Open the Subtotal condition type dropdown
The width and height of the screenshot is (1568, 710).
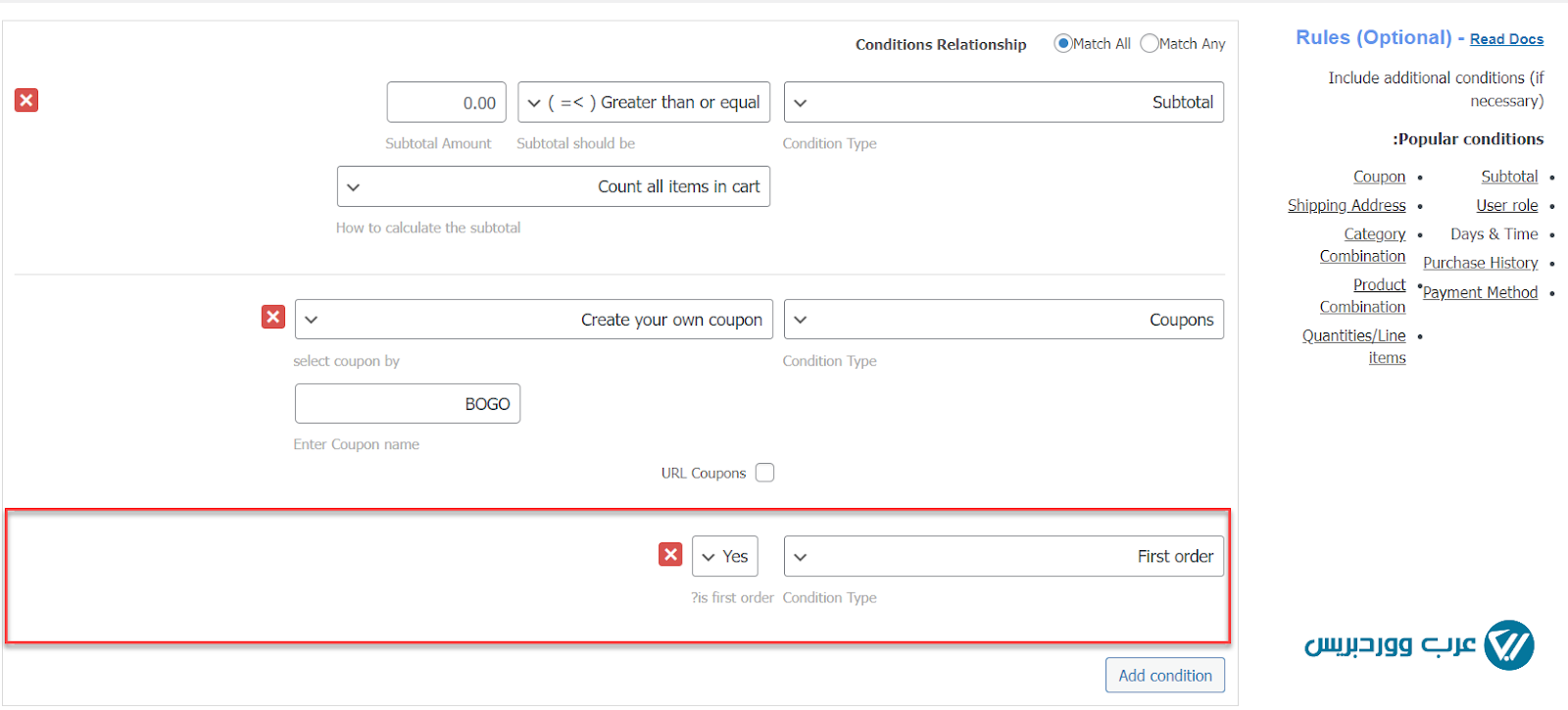(1004, 102)
